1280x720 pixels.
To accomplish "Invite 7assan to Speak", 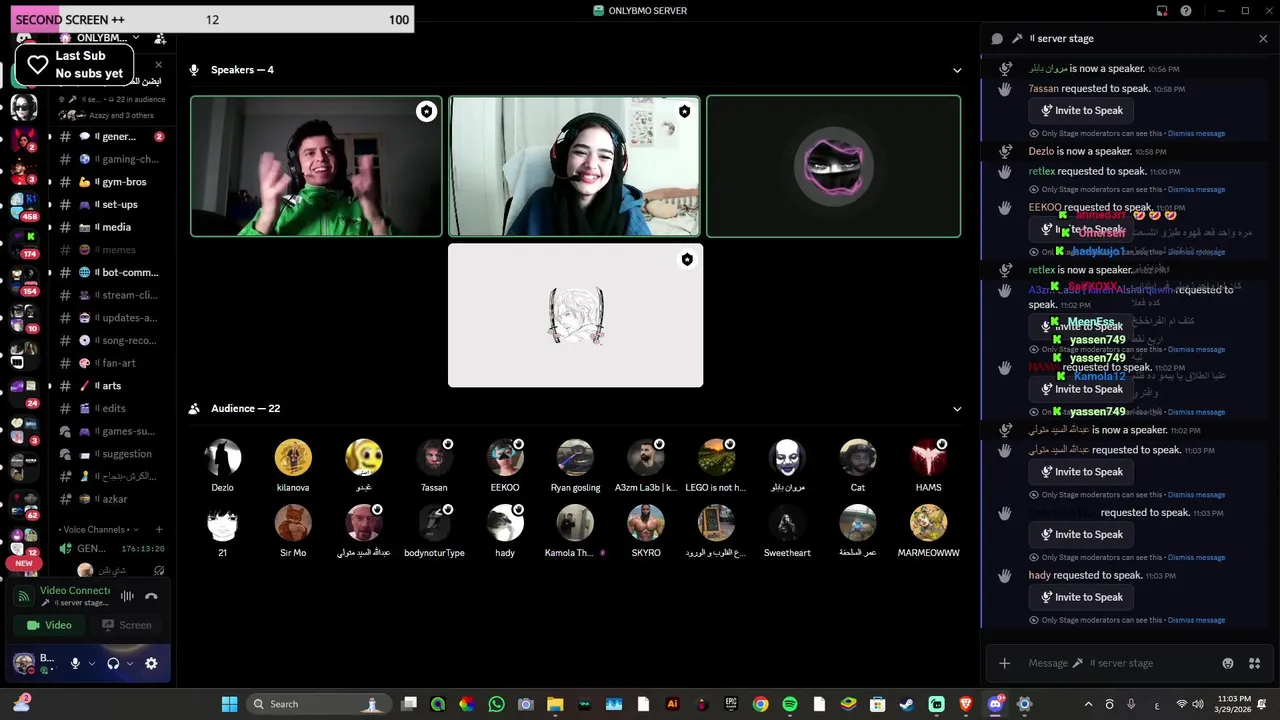I will [x=1081, y=111].
